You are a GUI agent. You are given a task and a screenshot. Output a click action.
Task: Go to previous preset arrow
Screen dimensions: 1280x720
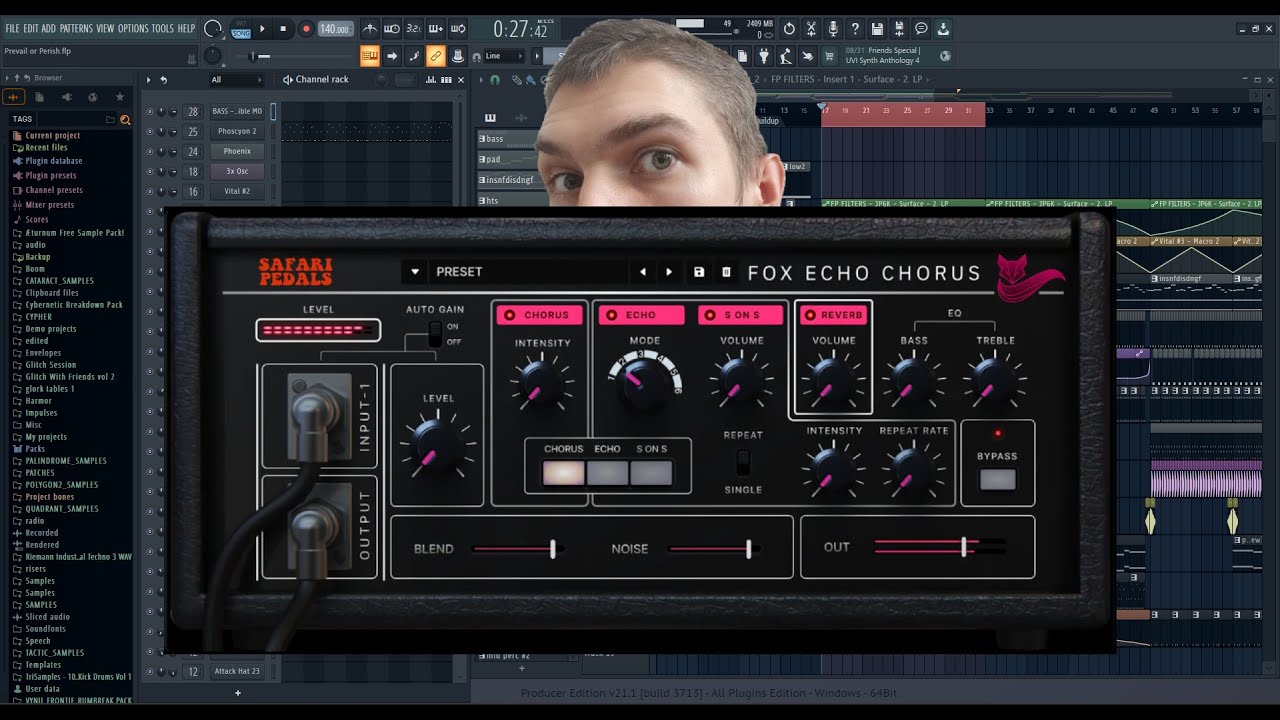643,272
